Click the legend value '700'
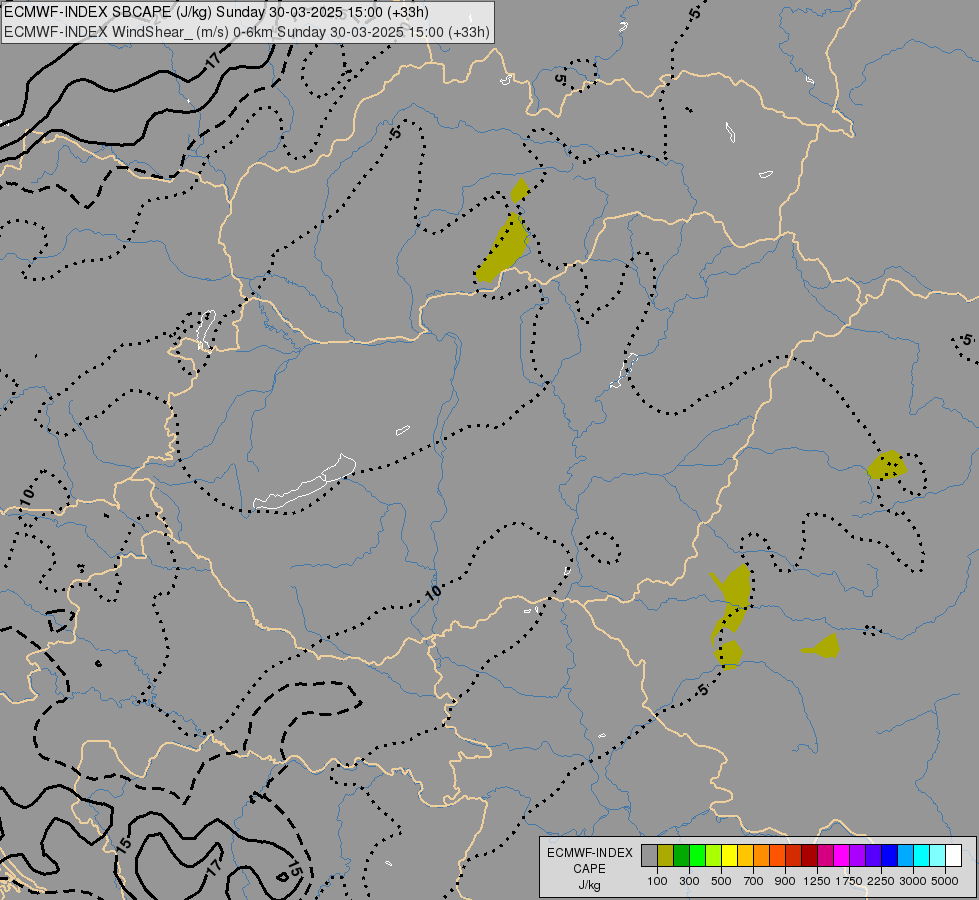This screenshot has width=979, height=900. click(x=754, y=881)
